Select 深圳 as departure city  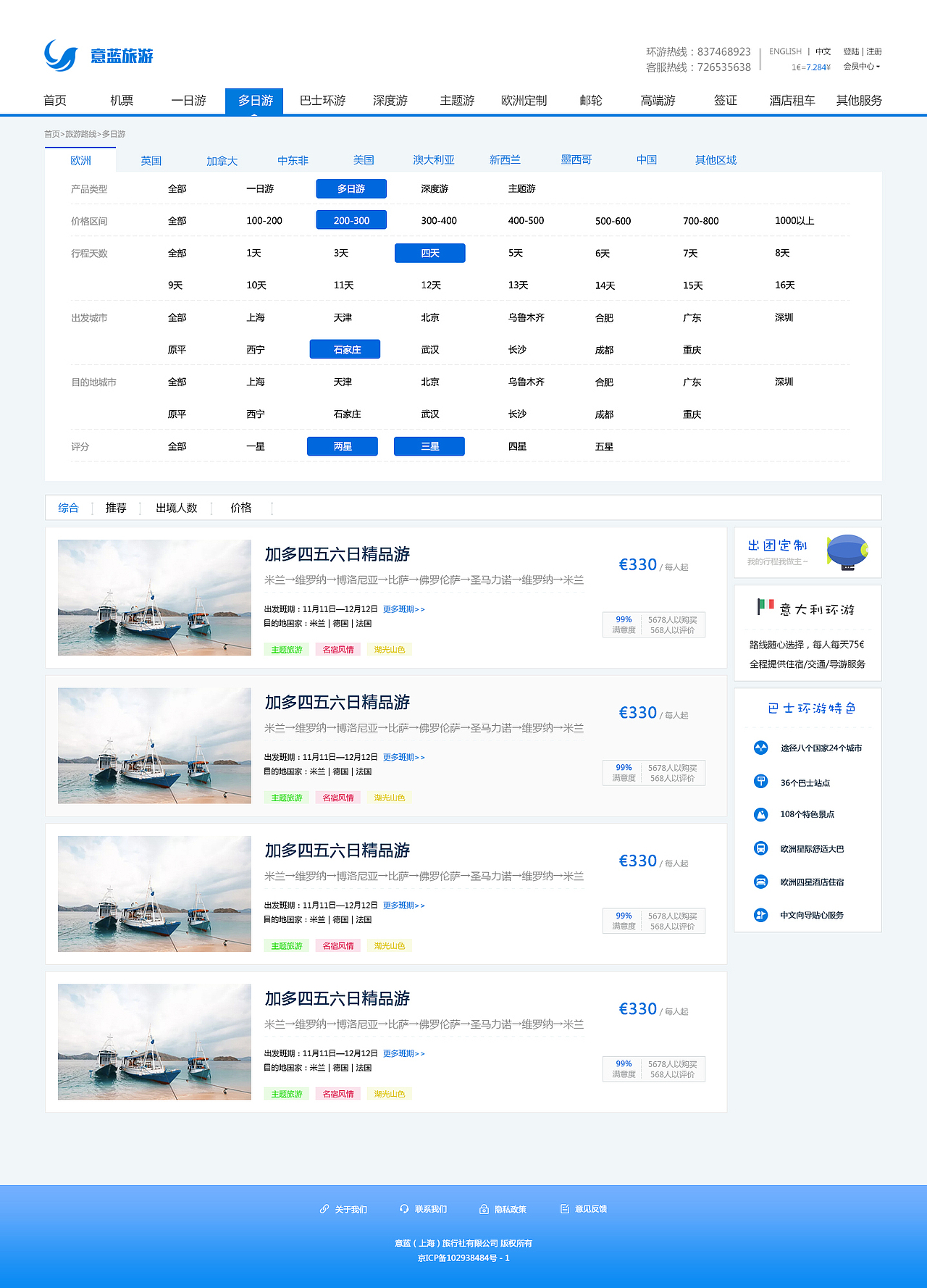(784, 317)
